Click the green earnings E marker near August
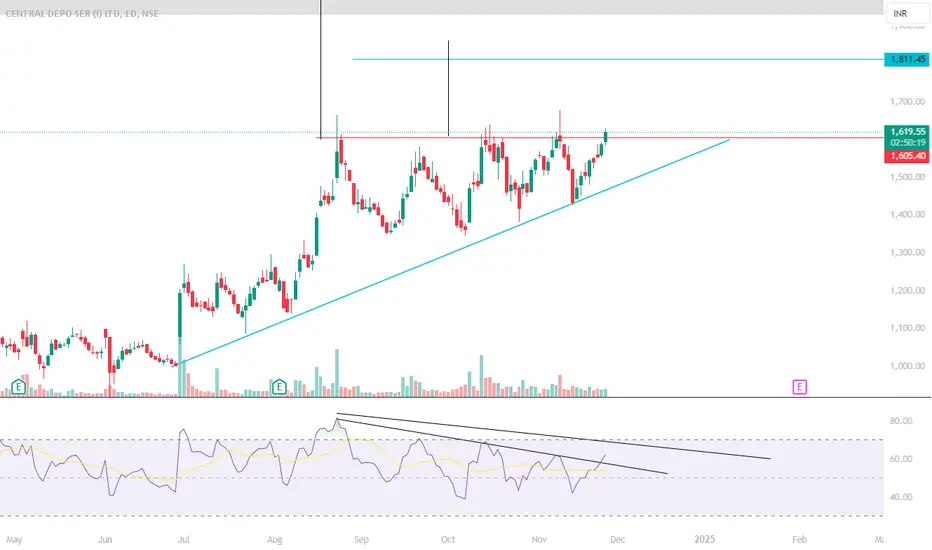Image resolution: width=932 pixels, height=550 pixels. pyautogui.click(x=279, y=387)
